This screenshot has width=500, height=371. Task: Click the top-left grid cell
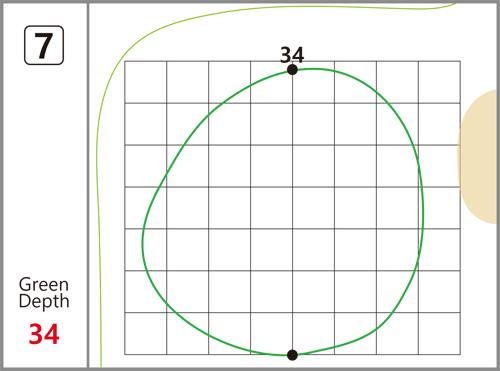tap(146, 82)
